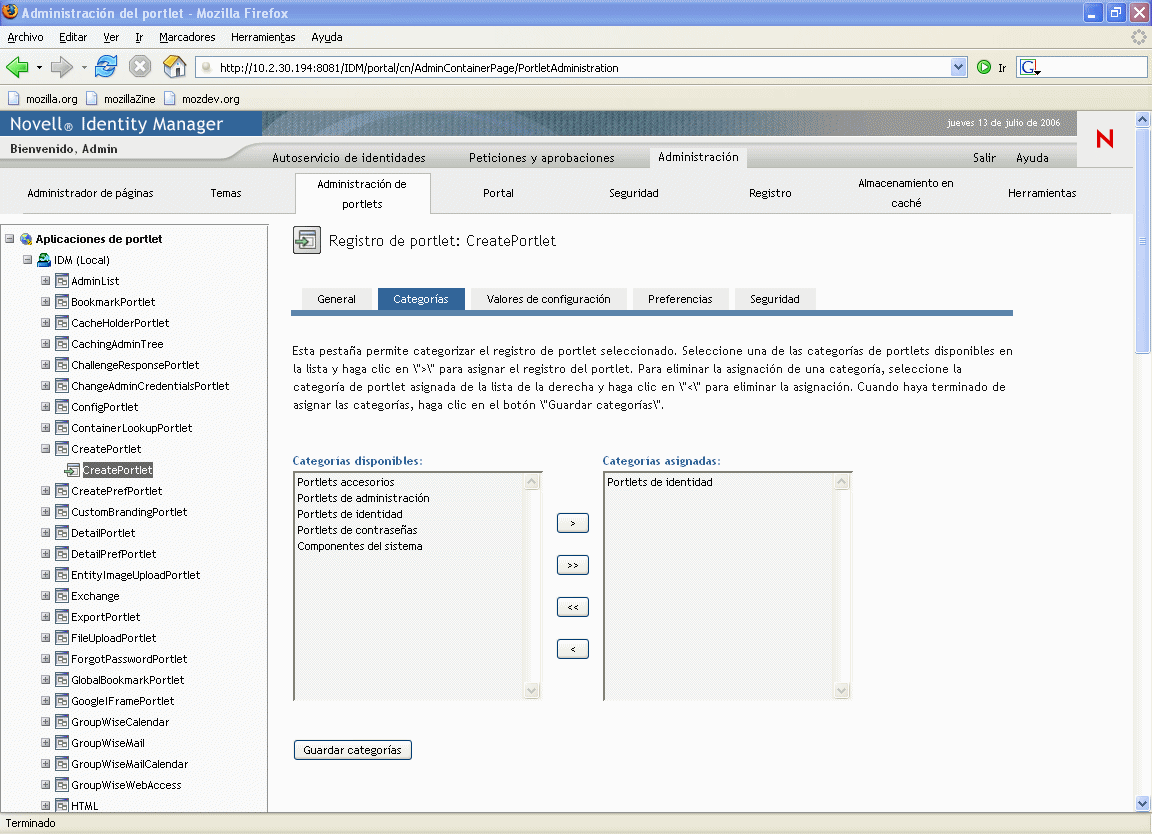The height and width of the screenshot is (834, 1152).
Task: Assign the selected category with the > button
Action: 572,523
